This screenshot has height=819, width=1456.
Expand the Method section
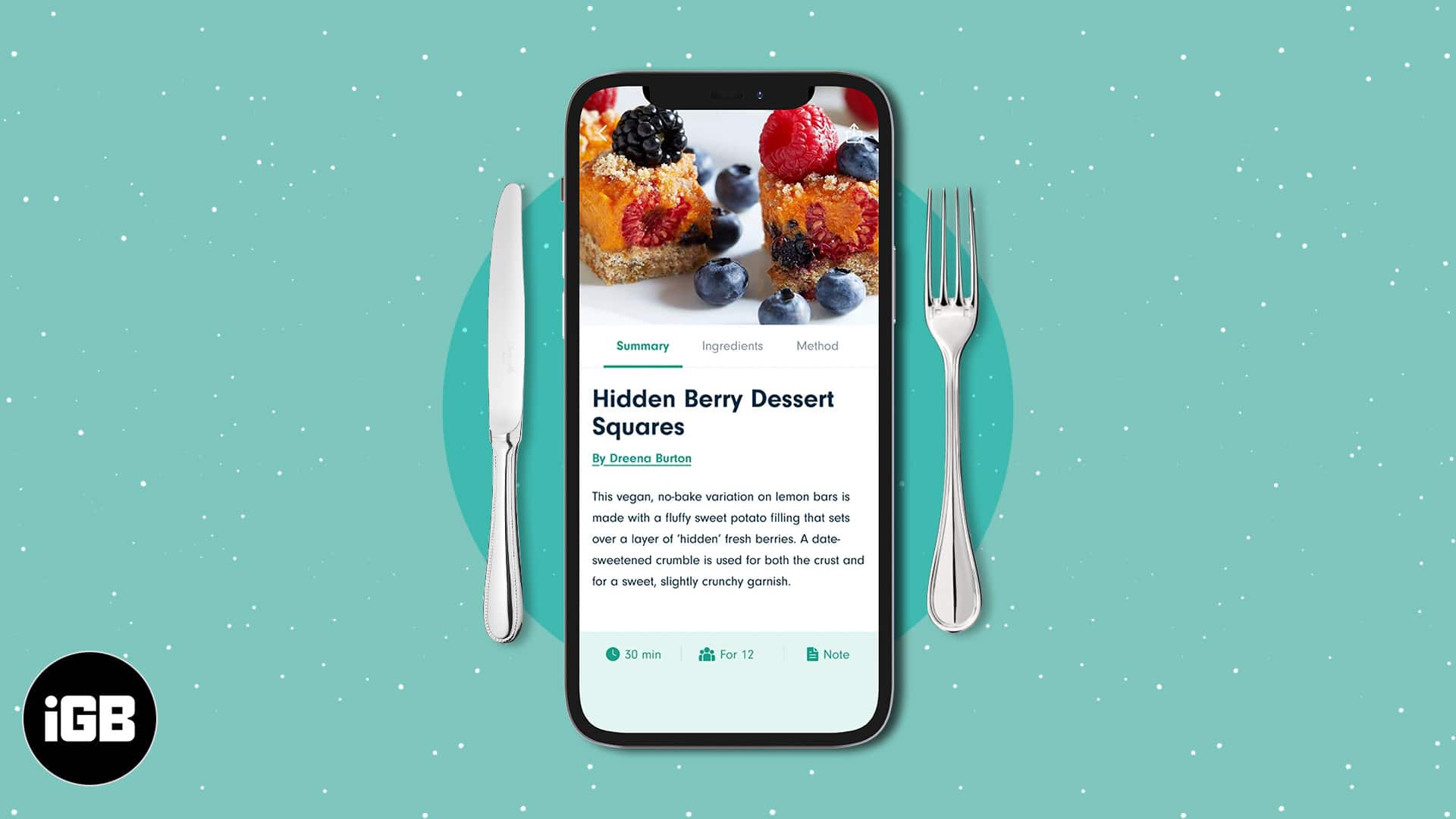tap(817, 346)
